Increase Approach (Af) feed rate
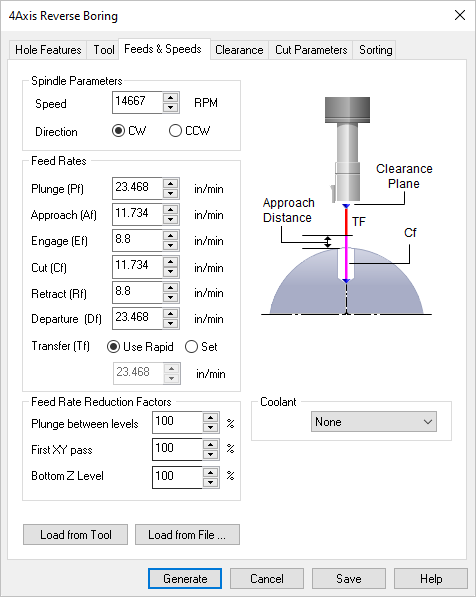 click(x=171, y=209)
